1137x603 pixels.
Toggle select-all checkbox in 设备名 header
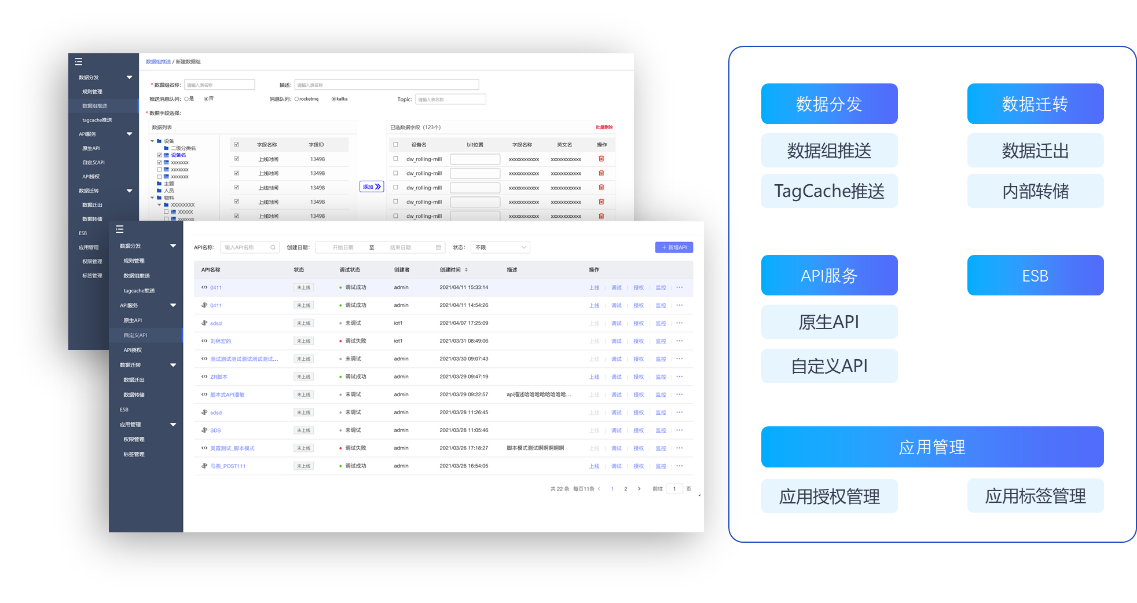coord(395,144)
